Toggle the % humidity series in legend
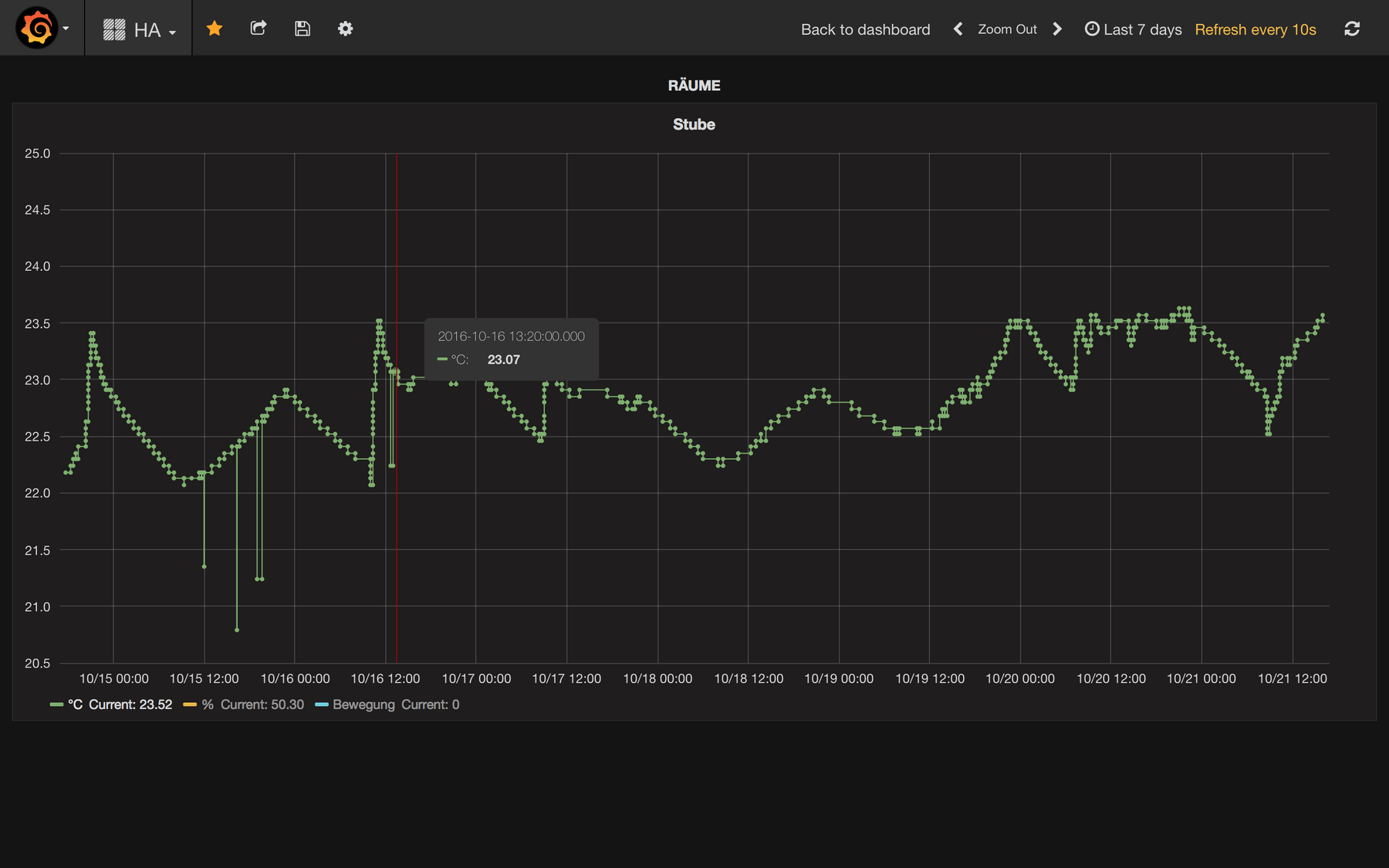 tap(208, 704)
